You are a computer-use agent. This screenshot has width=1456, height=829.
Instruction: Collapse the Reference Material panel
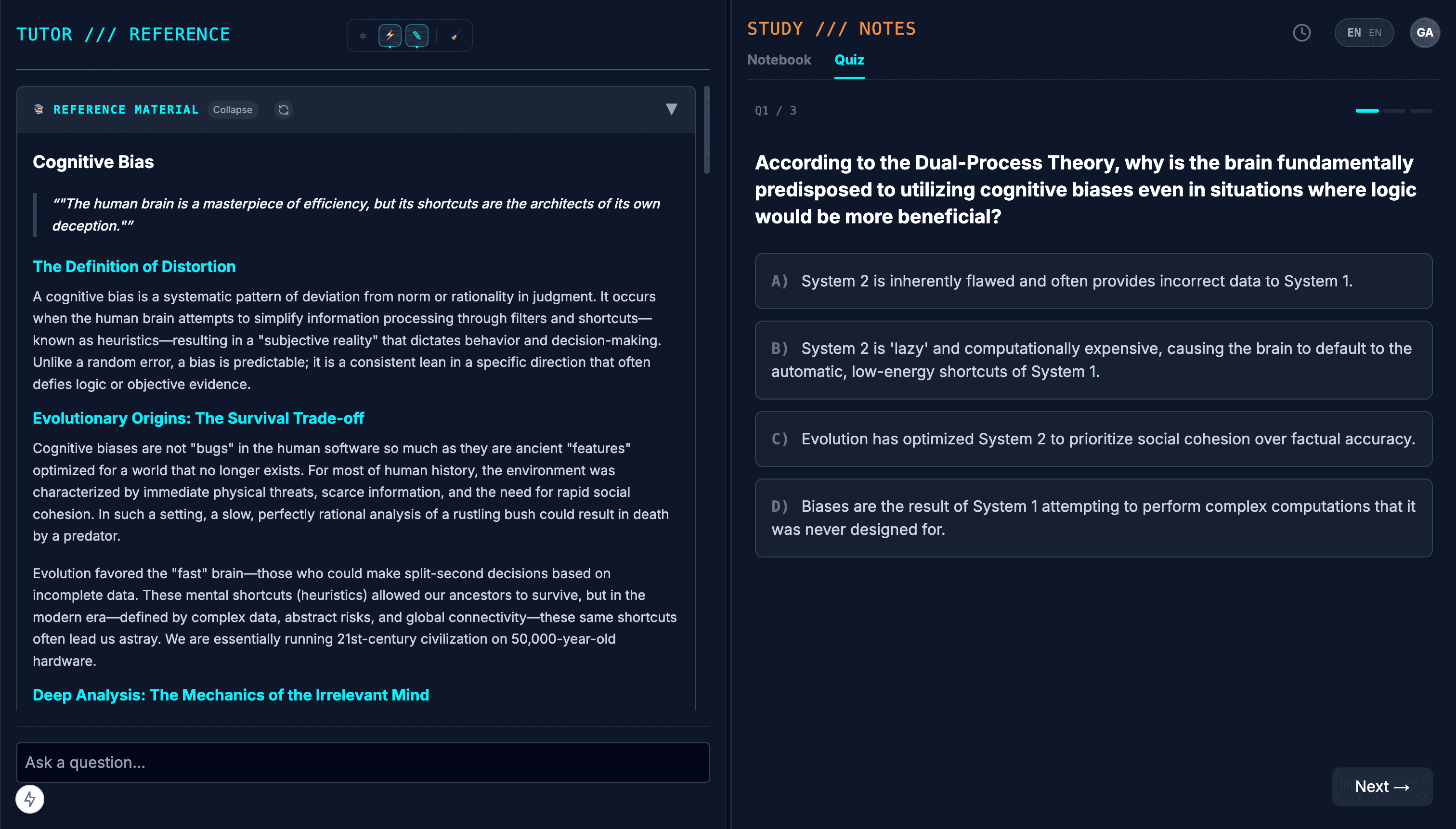pos(233,109)
